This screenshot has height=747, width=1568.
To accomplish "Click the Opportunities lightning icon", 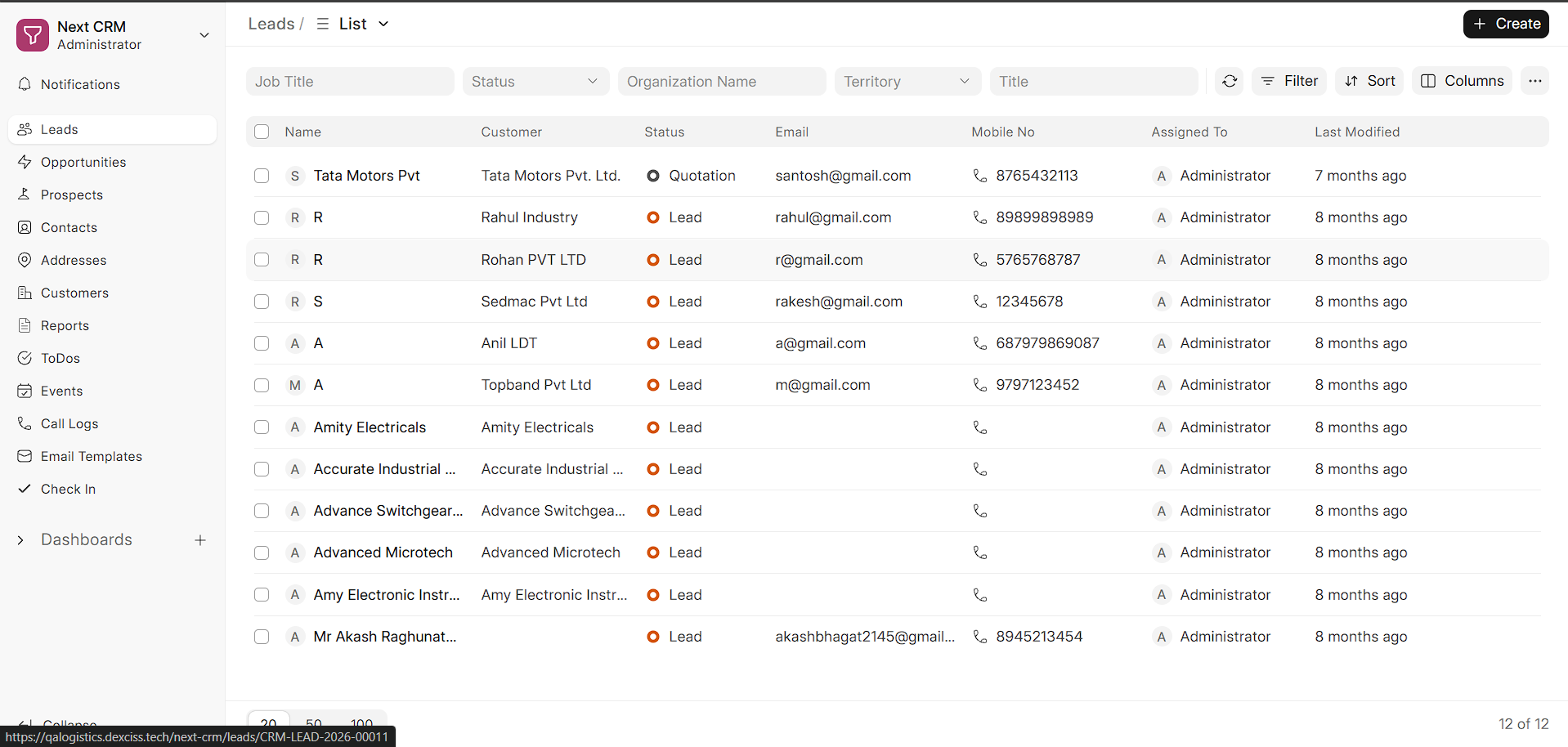I will coord(25,162).
